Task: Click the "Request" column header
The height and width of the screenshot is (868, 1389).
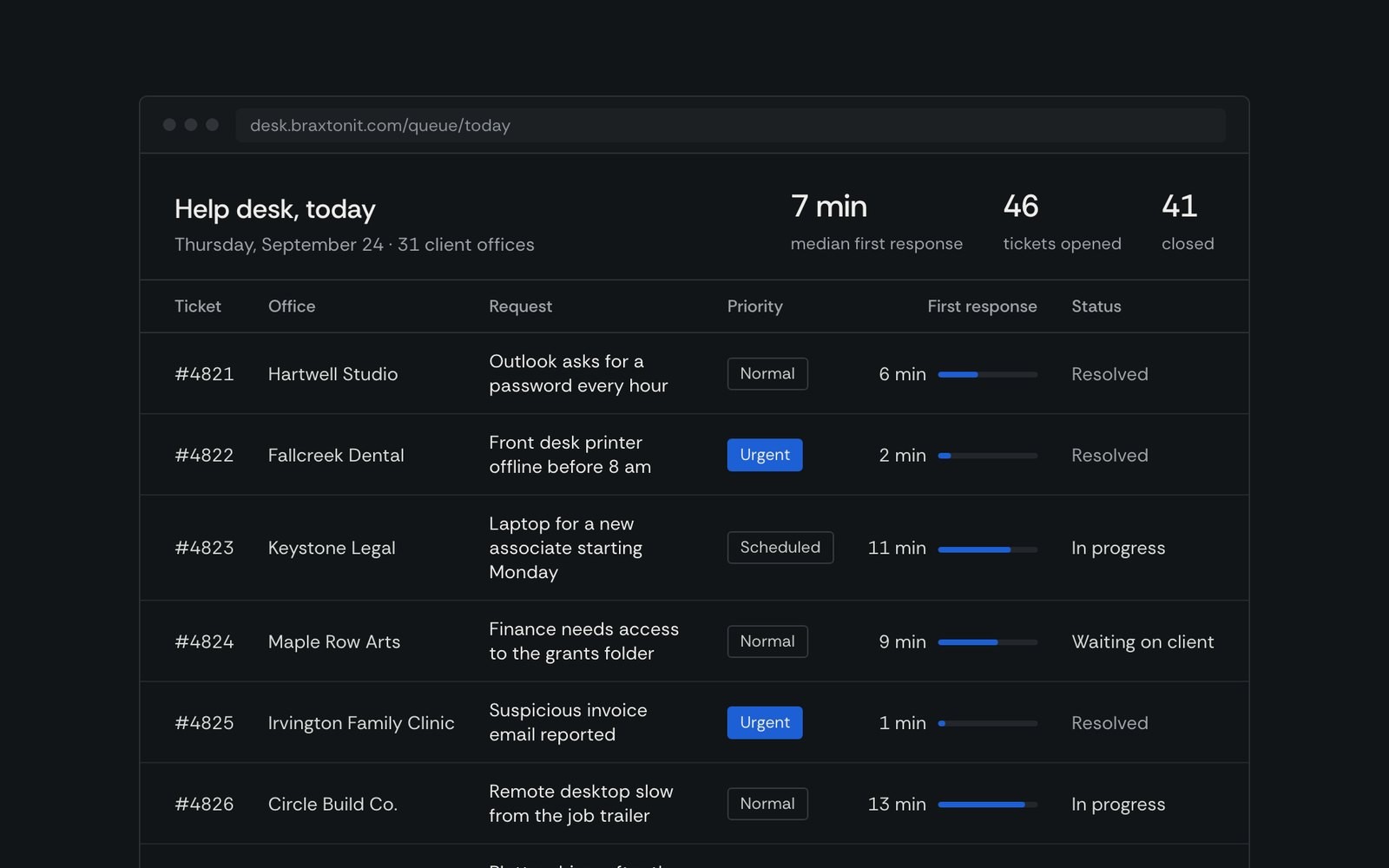Action: 520,306
